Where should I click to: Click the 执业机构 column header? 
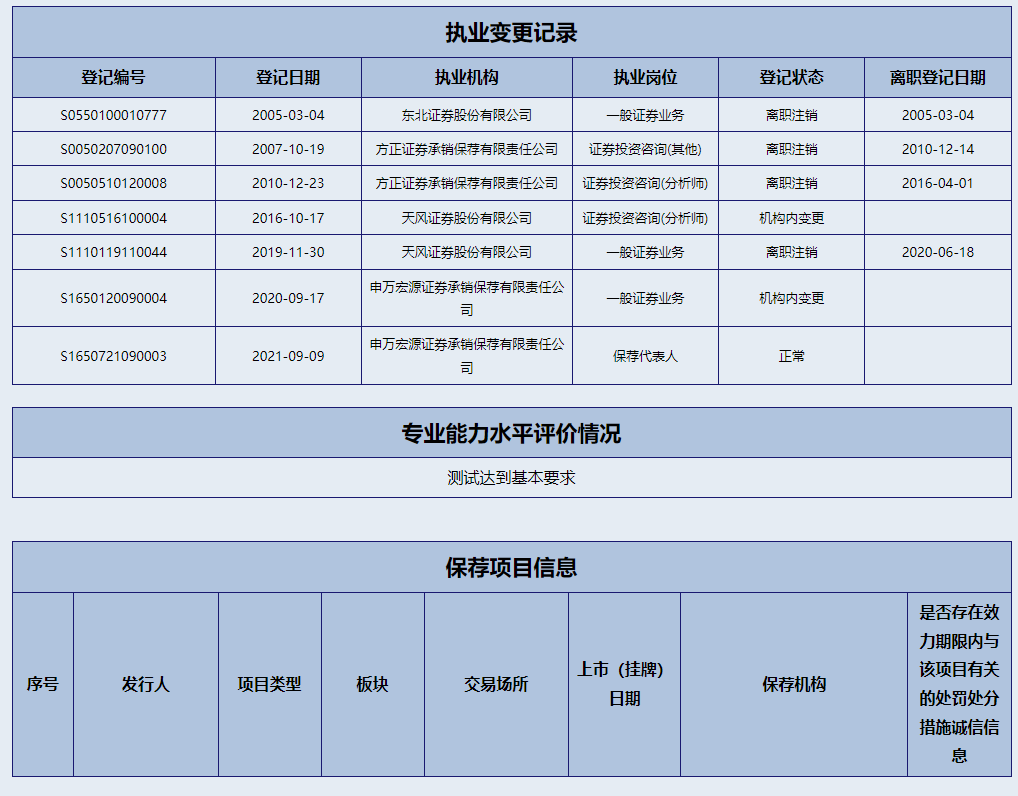point(467,78)
